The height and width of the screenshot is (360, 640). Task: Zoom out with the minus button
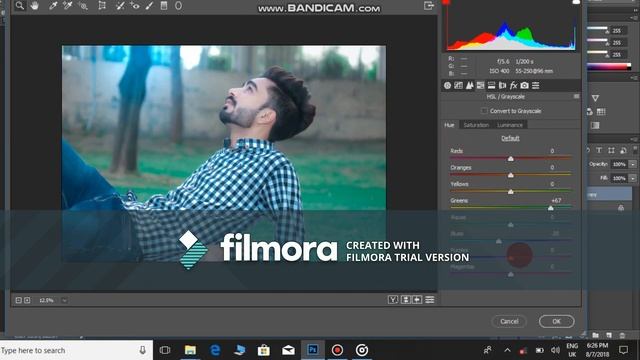(18, 300)
